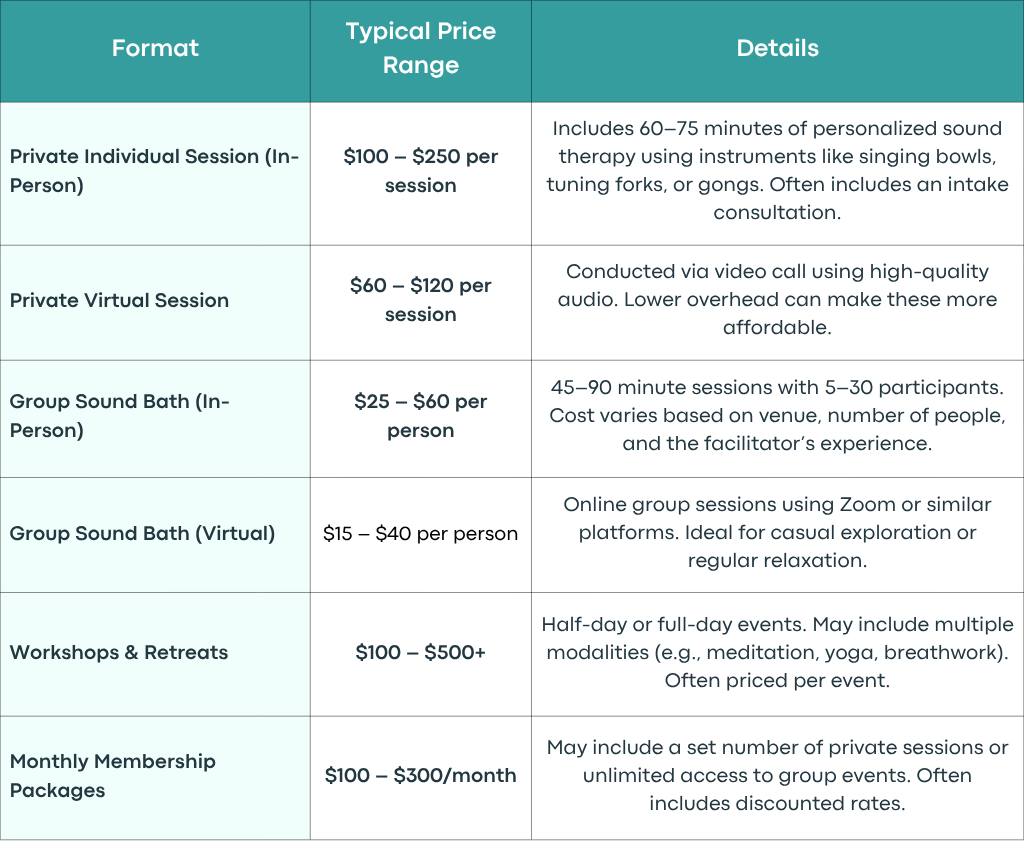The width and height of the screenshot is (1024, 841).
Task: Click details mentioning singing bowls and gongs
Action: (x=777, y=171)
